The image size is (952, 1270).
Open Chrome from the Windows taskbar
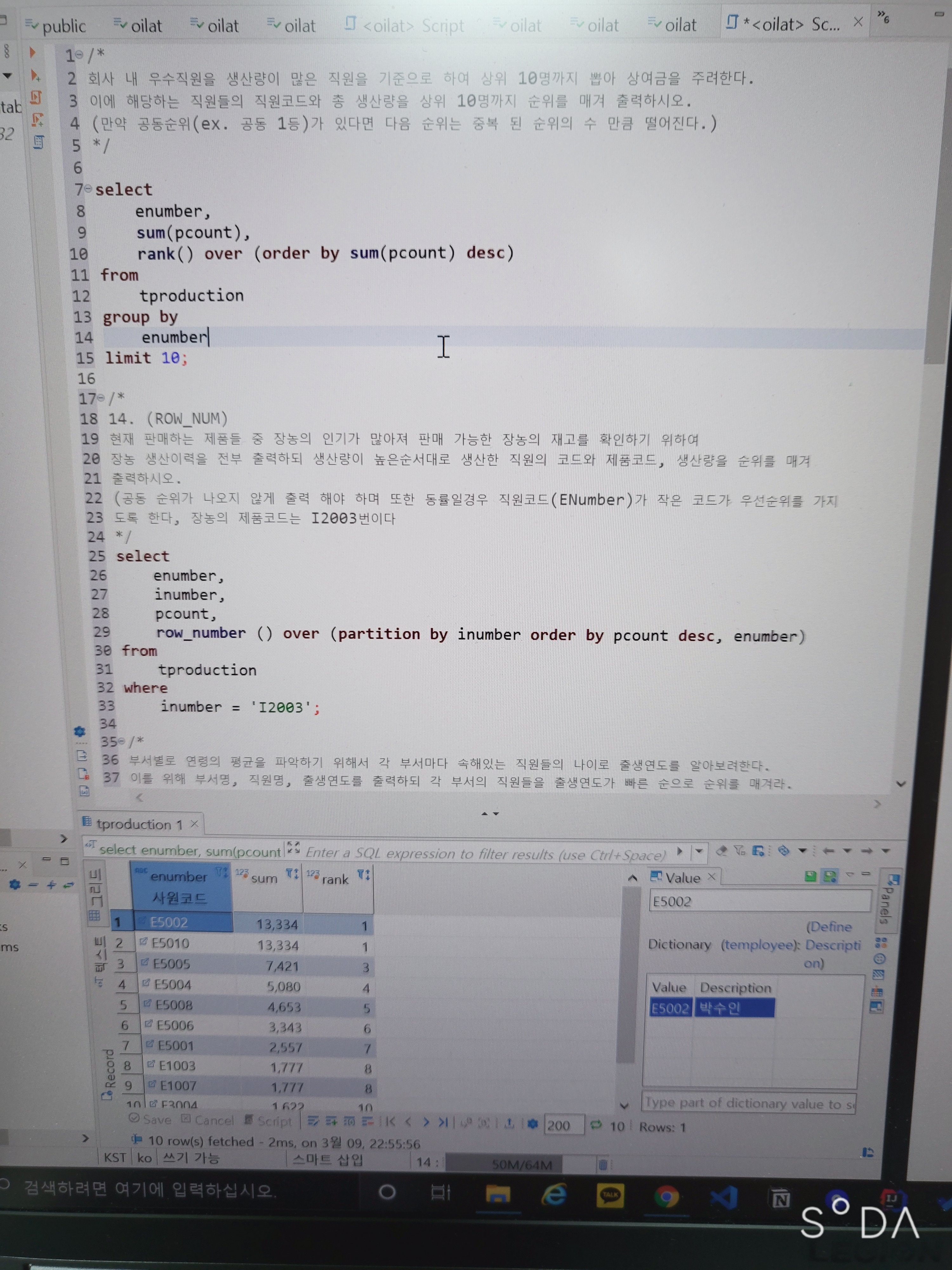666,1197
